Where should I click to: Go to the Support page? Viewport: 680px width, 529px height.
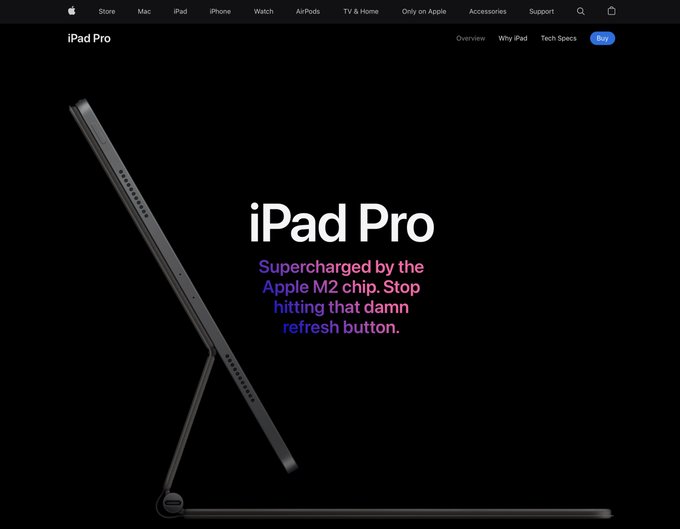pyautogui.click(x=541, y=11)
